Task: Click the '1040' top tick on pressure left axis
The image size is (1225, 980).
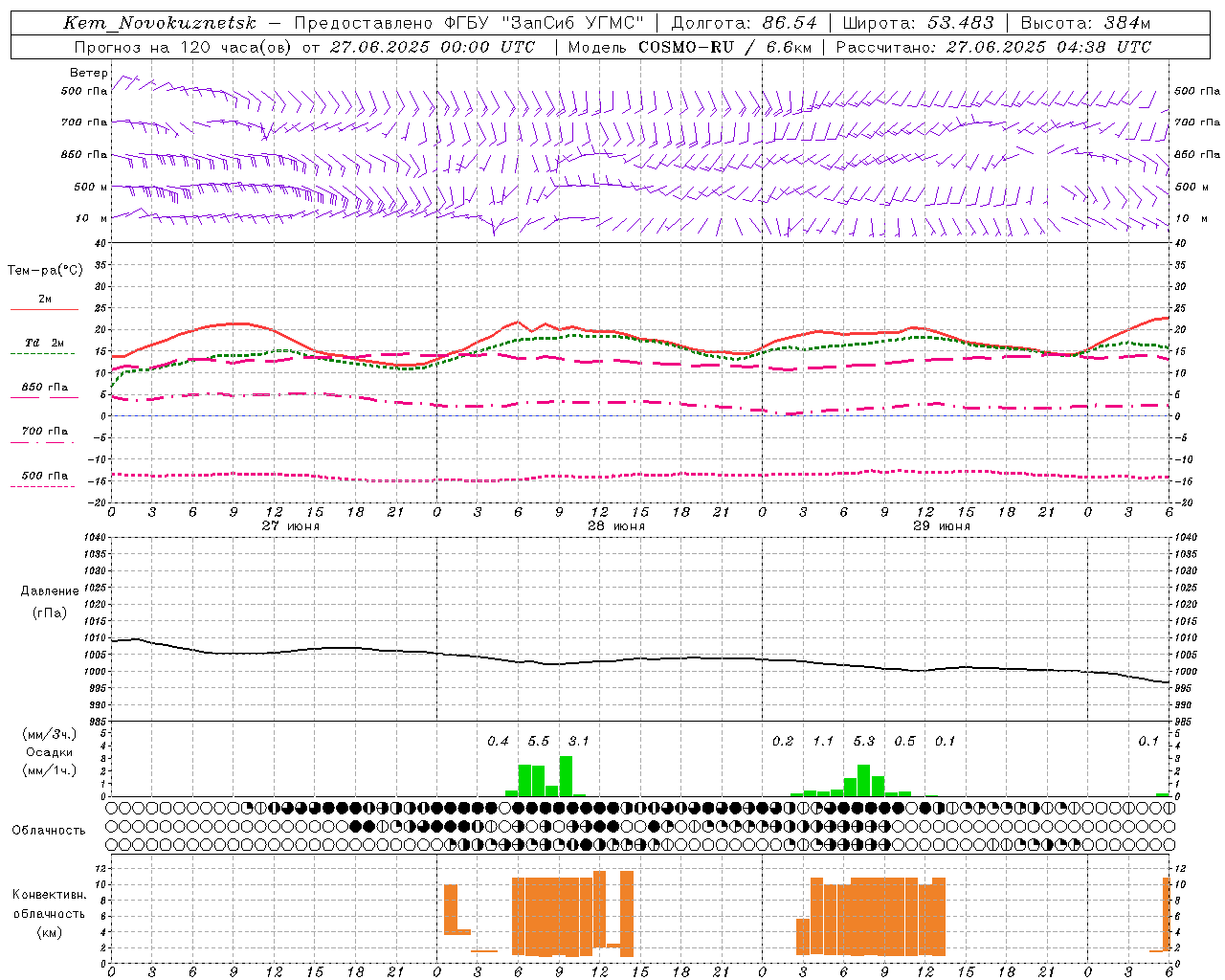Action: tap(94, 537)
